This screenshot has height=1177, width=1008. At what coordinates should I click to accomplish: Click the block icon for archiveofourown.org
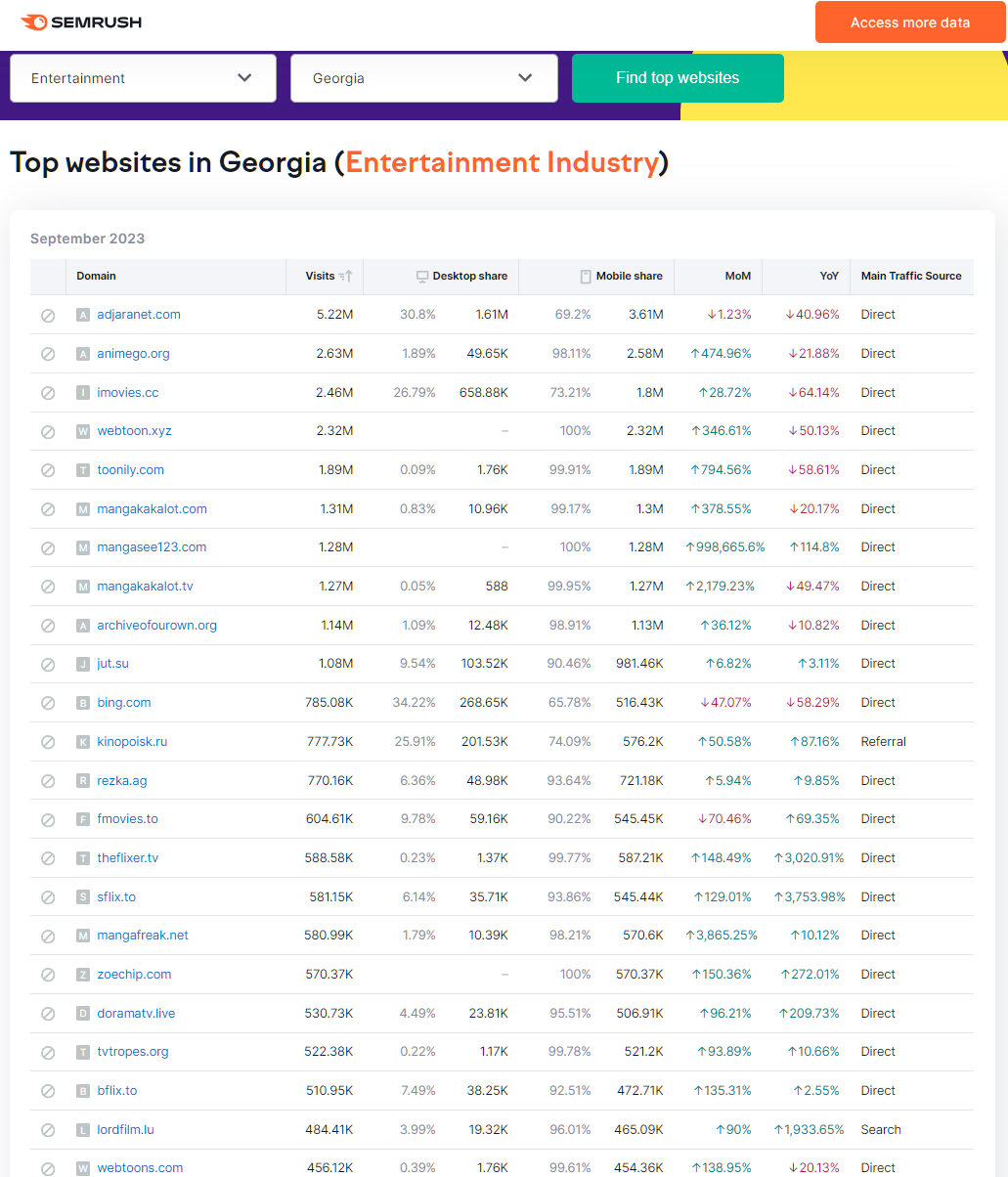[48, 626]
